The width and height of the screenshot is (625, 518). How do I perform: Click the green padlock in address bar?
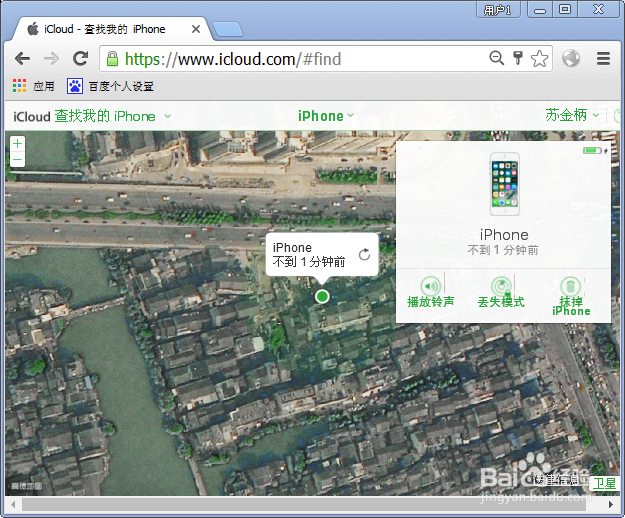coord(112,59)
